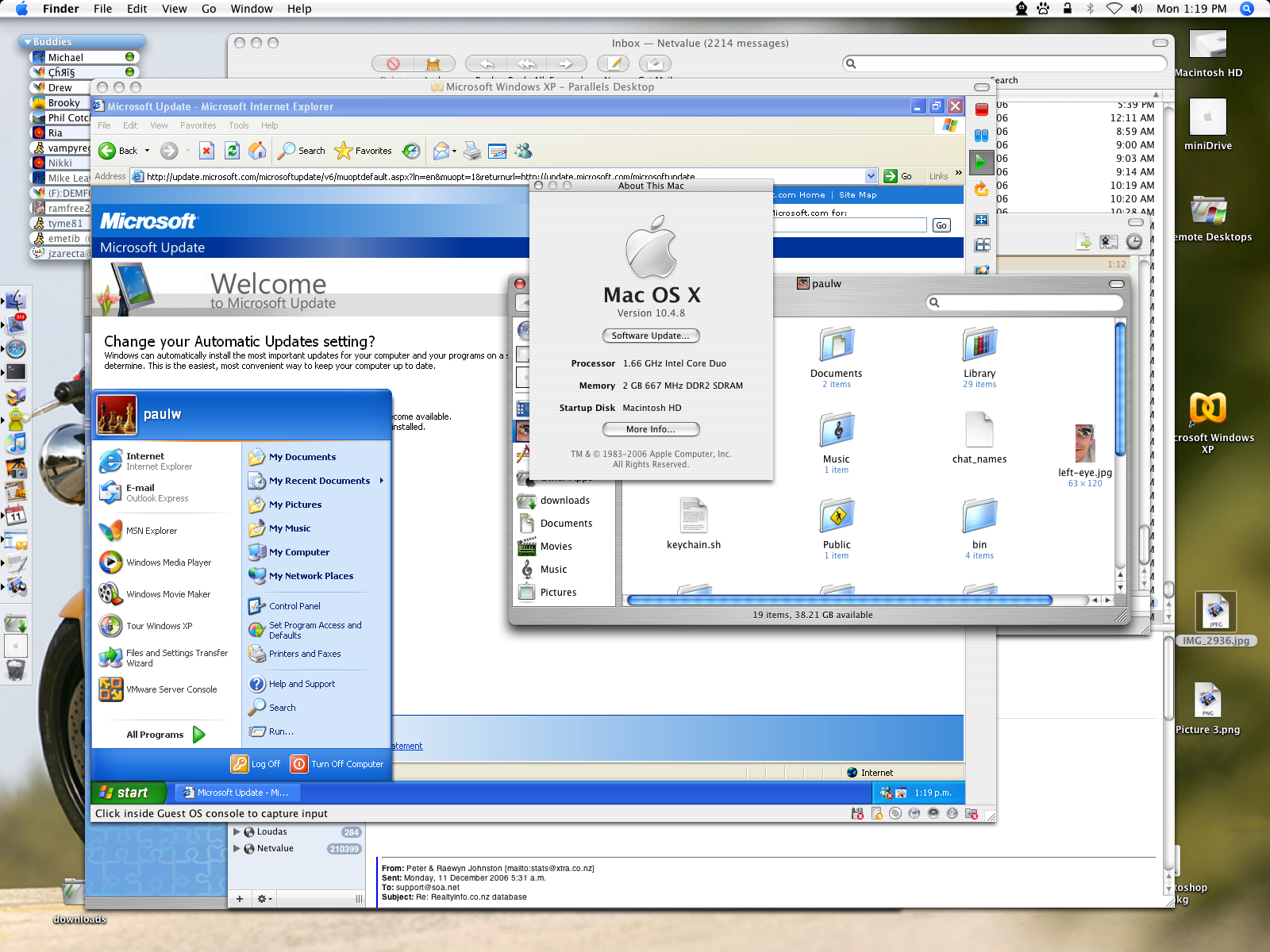Click volume icon in menu bar
This screenshot has width=1270, height=952.
coord(1137,9)
